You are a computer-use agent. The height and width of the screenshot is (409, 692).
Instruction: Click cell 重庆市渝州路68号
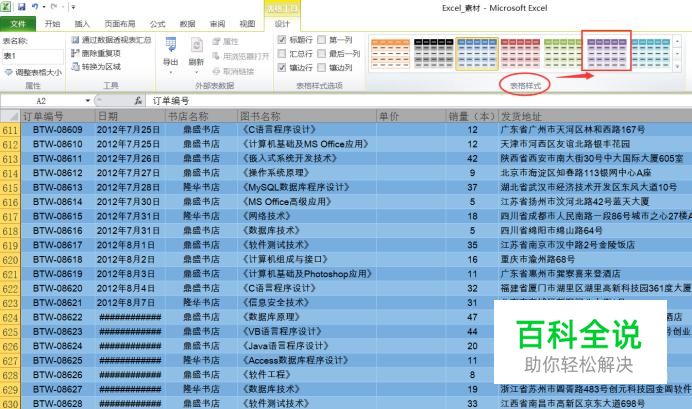[x=595, y=259]
